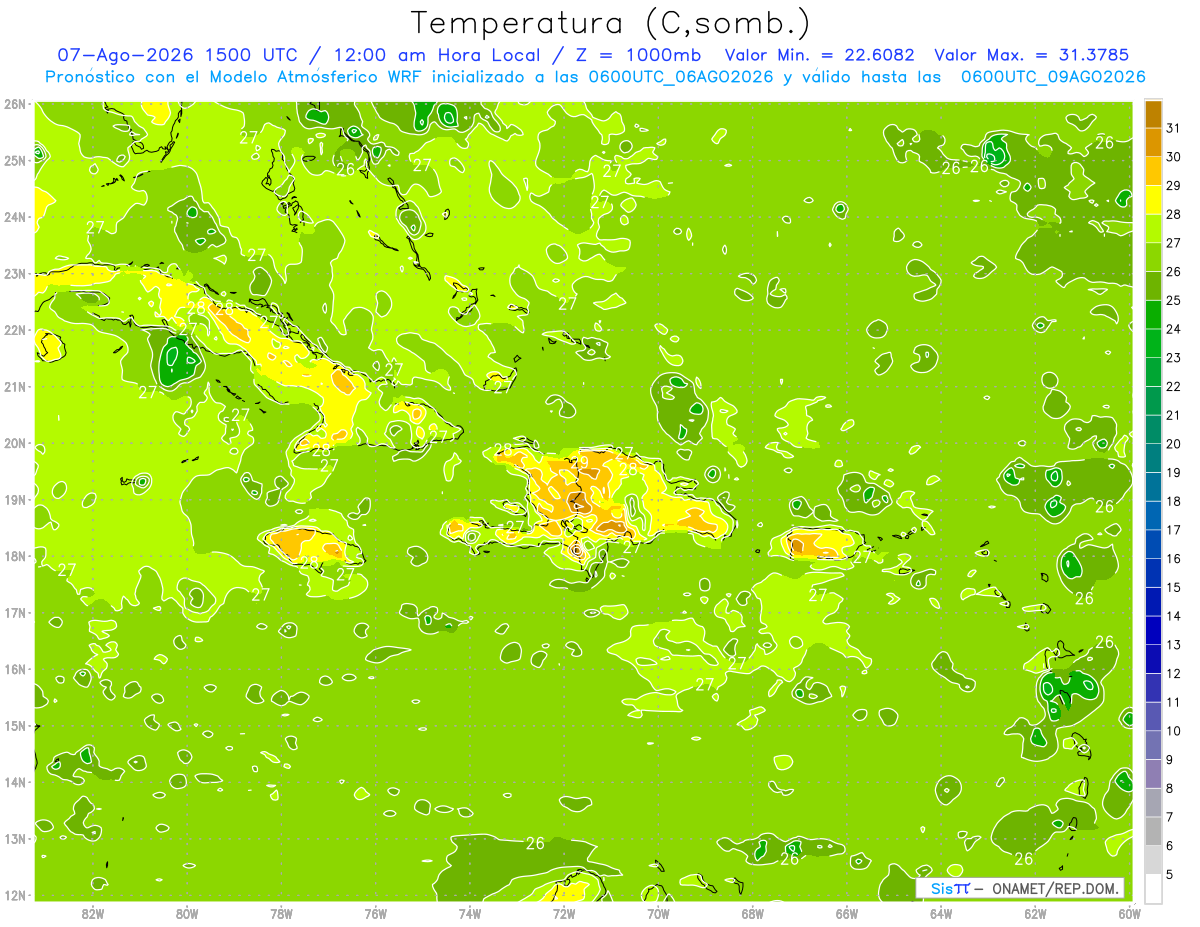Click the 12N latitude axis label
Screen dimensions: 1200x927
click(16, 895)
